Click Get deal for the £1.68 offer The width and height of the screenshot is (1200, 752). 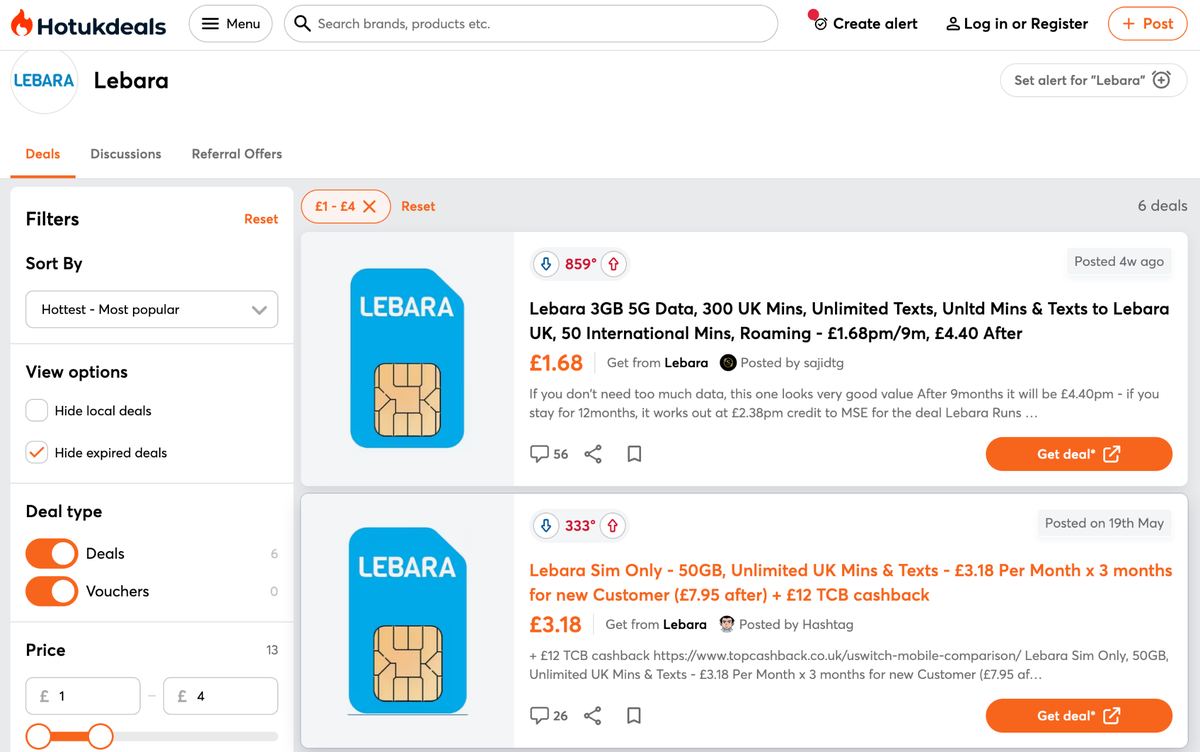click(x=1079, y=454)
